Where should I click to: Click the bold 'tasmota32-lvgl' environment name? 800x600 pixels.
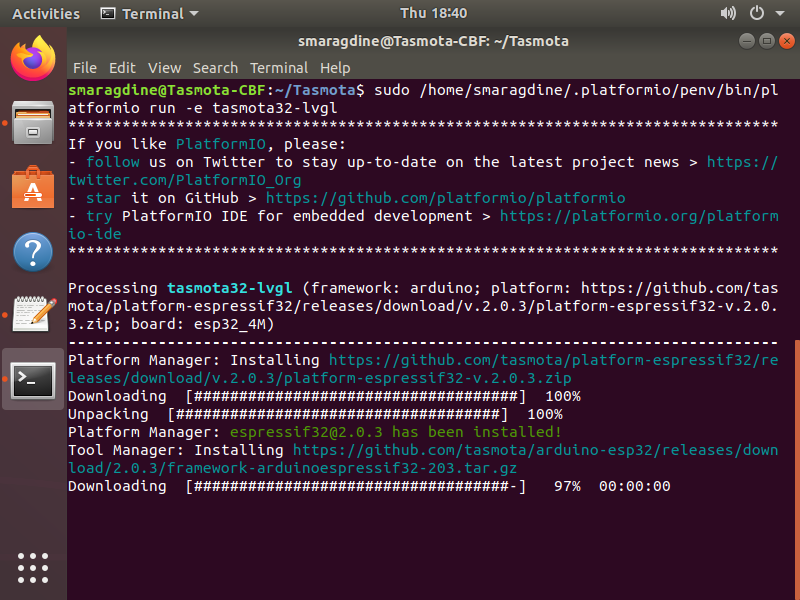click(230, 288)
